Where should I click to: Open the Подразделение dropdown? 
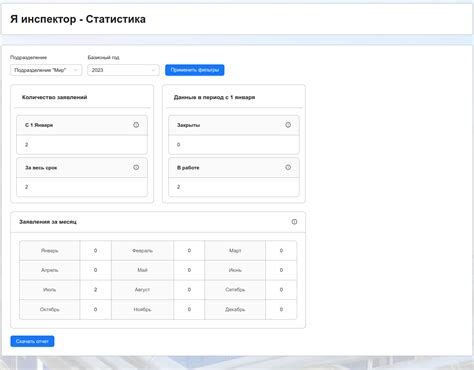(x=46, y=70)
